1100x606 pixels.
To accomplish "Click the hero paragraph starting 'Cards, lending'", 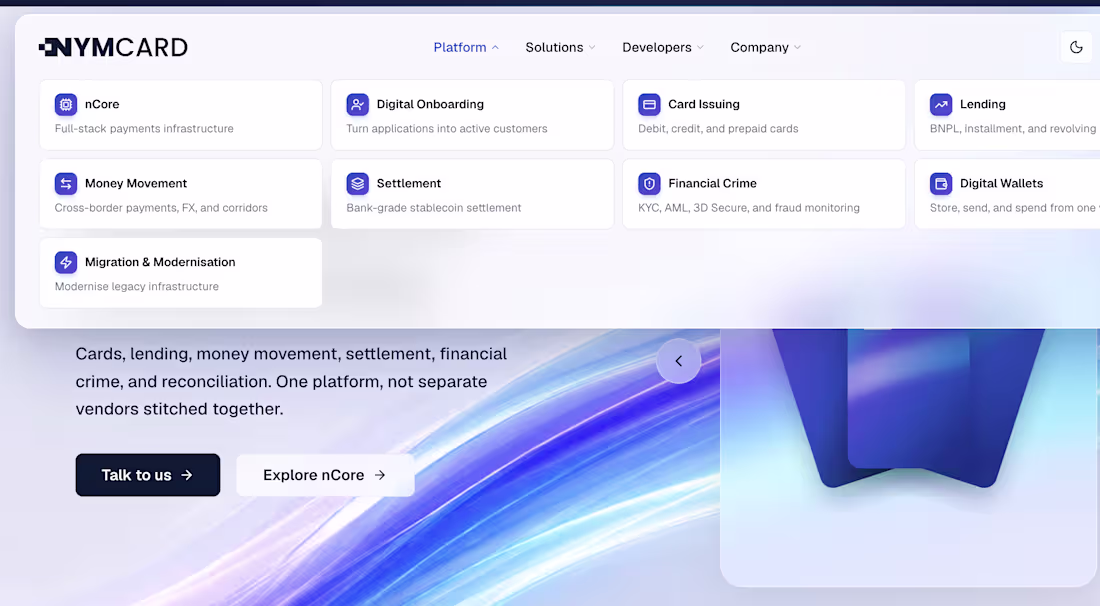I will click(x=291, y=381).
